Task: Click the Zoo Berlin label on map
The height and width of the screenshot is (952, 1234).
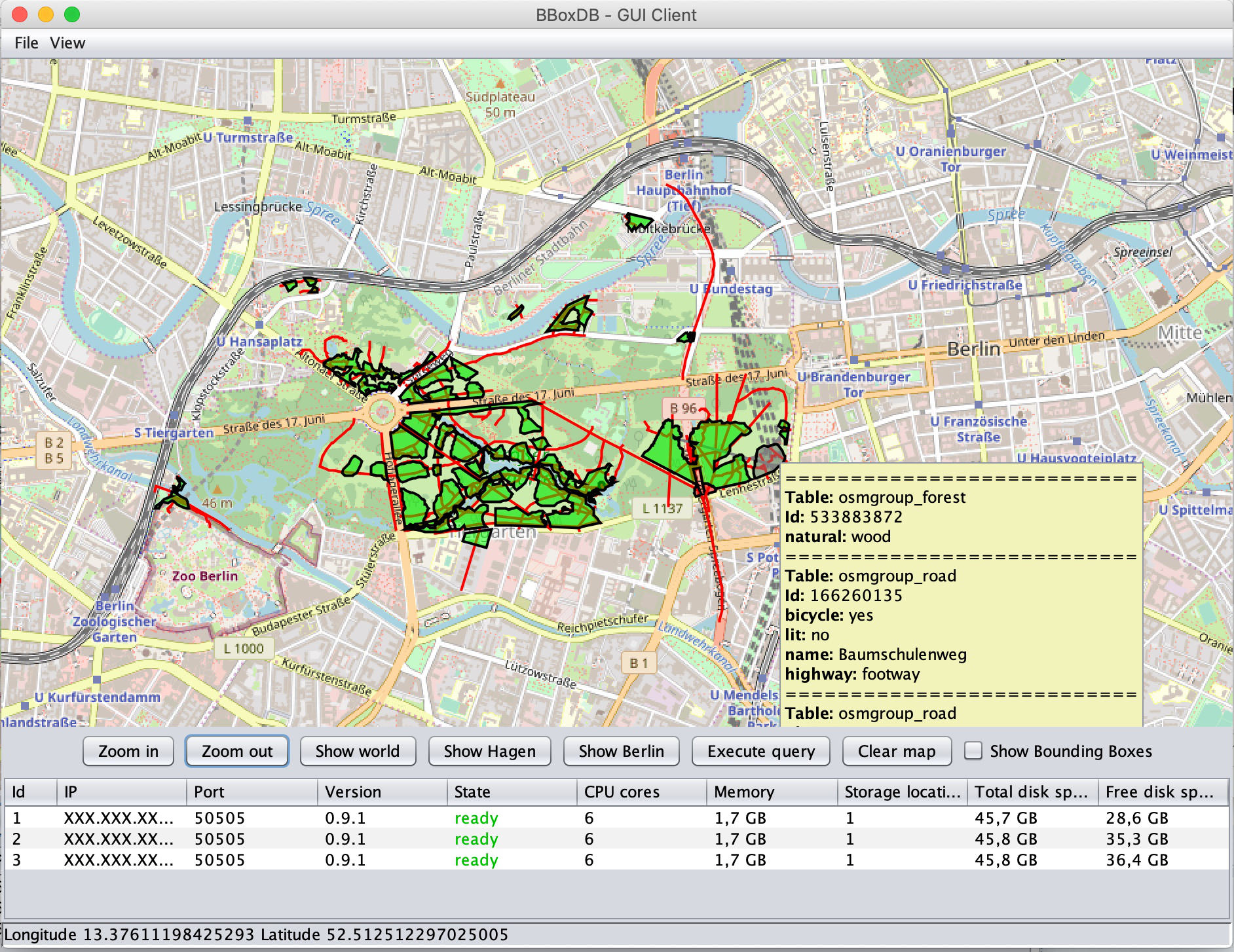Action: pyautogui.click(x=205, y=576)
